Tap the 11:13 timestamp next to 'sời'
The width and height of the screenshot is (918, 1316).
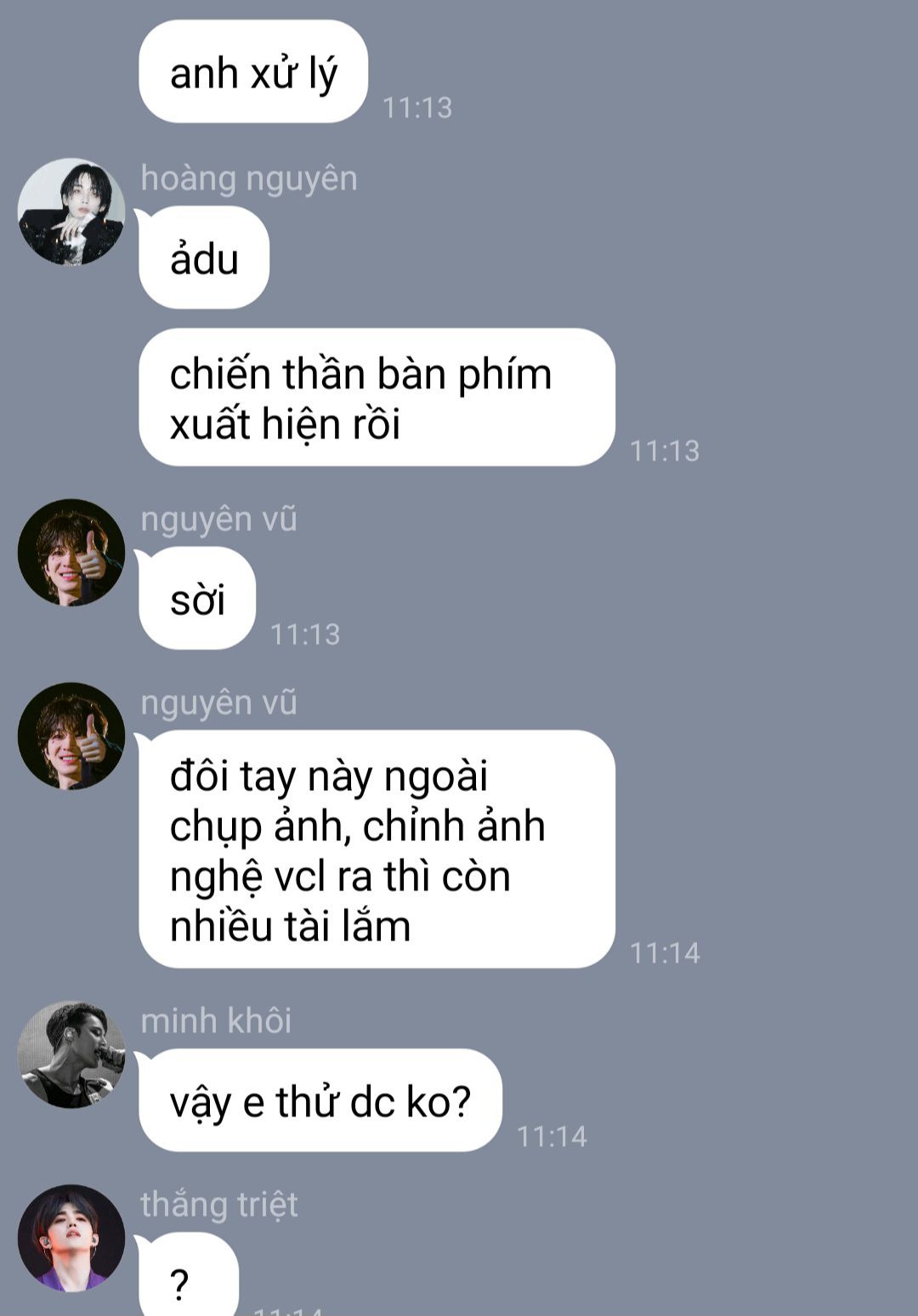[x=305, y=635]
